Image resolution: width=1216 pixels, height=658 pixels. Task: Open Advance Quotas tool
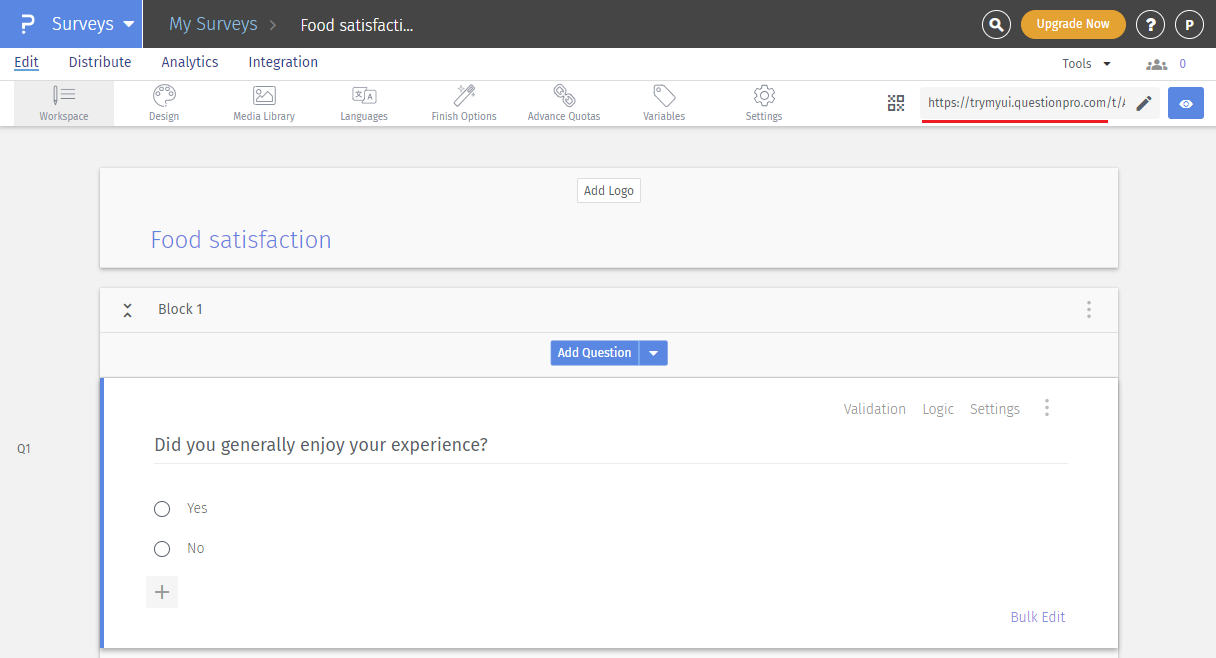(x=564, y=103)
